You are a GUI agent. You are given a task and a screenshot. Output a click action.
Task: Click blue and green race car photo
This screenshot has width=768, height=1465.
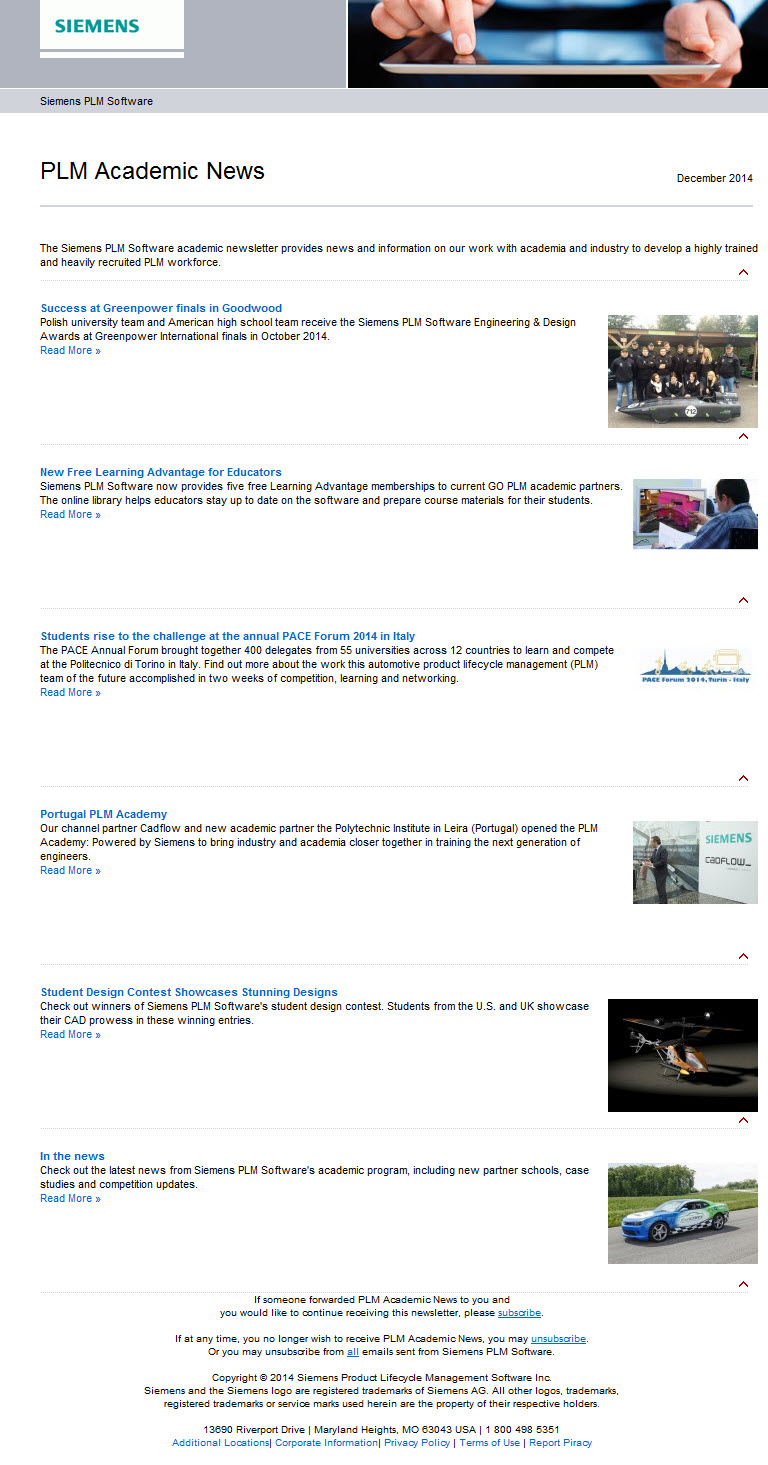coord(683,1213)
